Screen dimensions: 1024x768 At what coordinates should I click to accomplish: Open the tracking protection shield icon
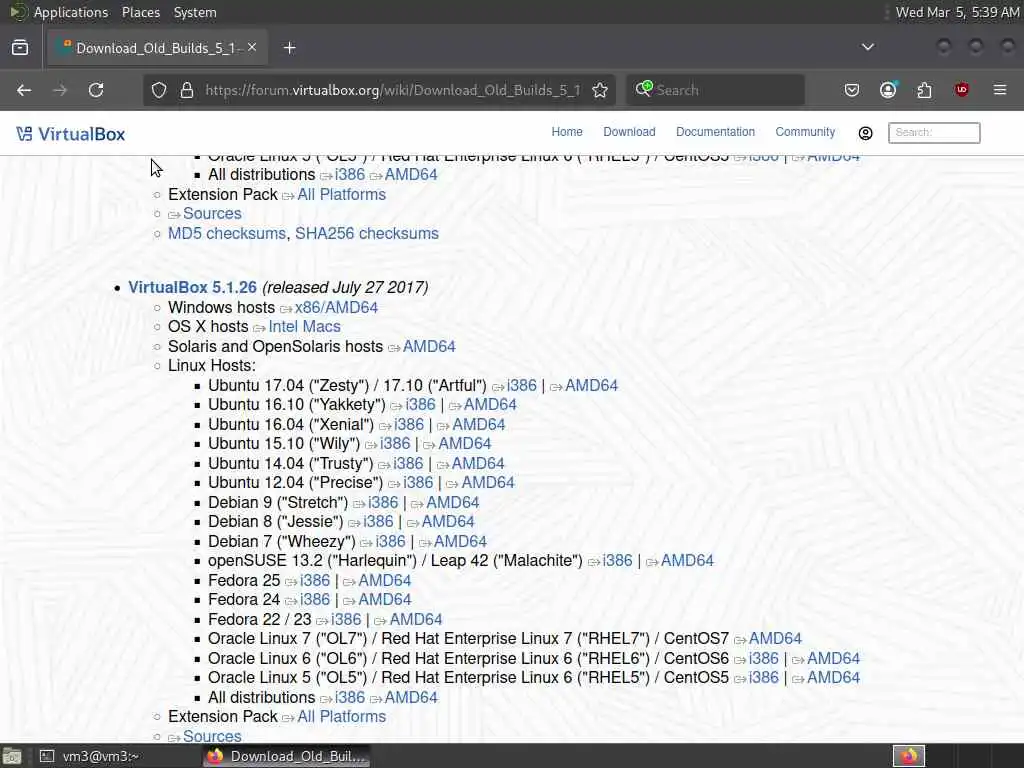point(159,90)
